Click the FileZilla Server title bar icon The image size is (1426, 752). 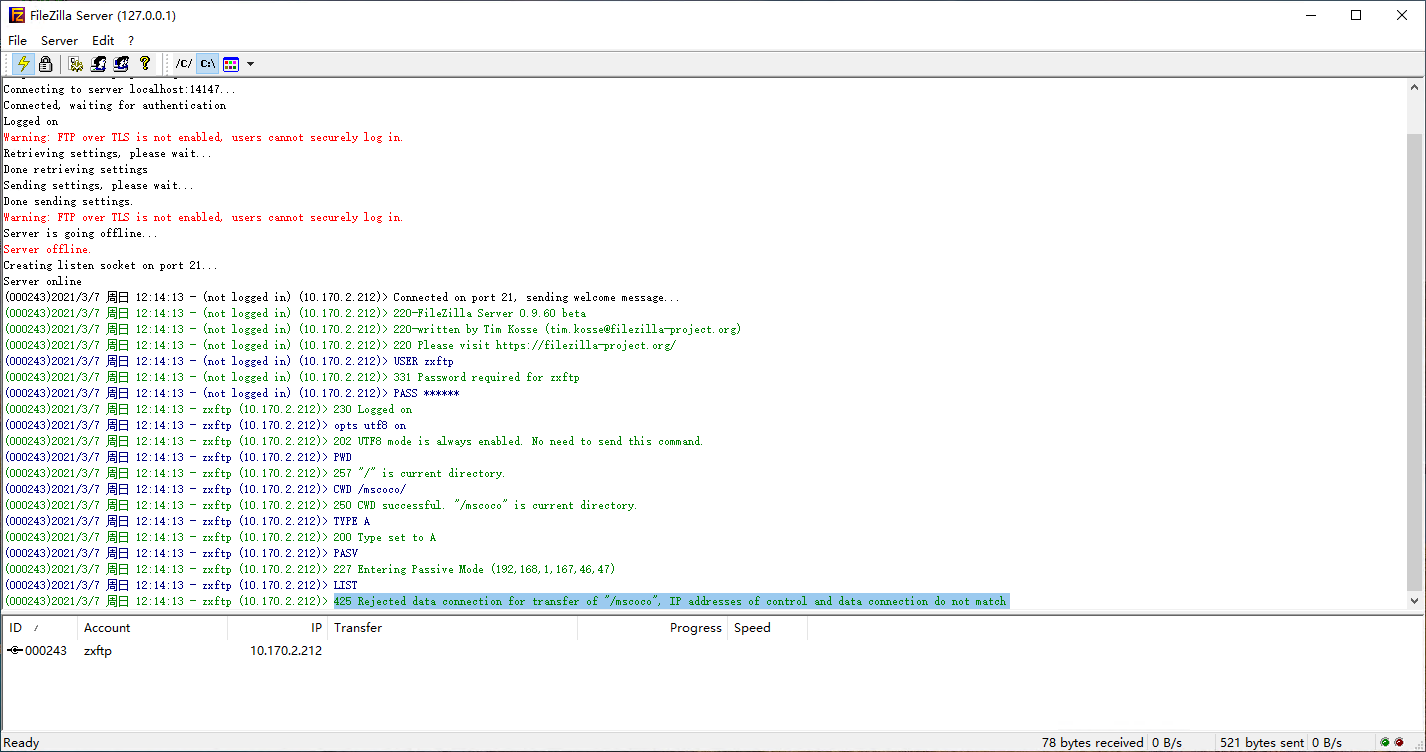pos(17,15)
